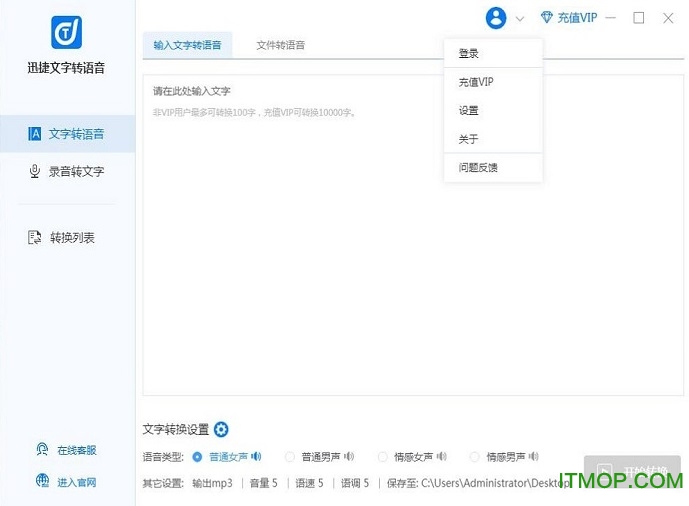Preview 普通男声 with its speaker icon
The width and height of the screenshot is (689, 506).
pos(349,457)
